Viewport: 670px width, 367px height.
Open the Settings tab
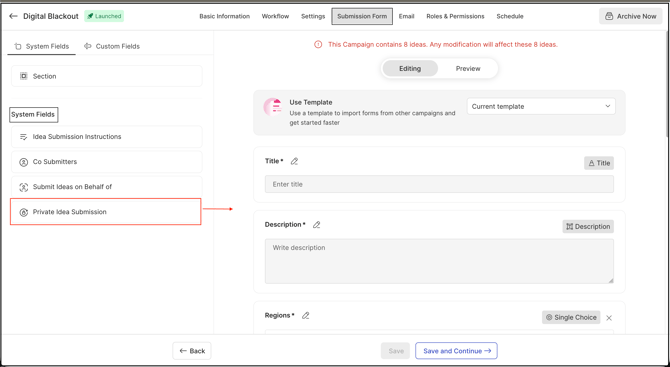tap(313, 16)
